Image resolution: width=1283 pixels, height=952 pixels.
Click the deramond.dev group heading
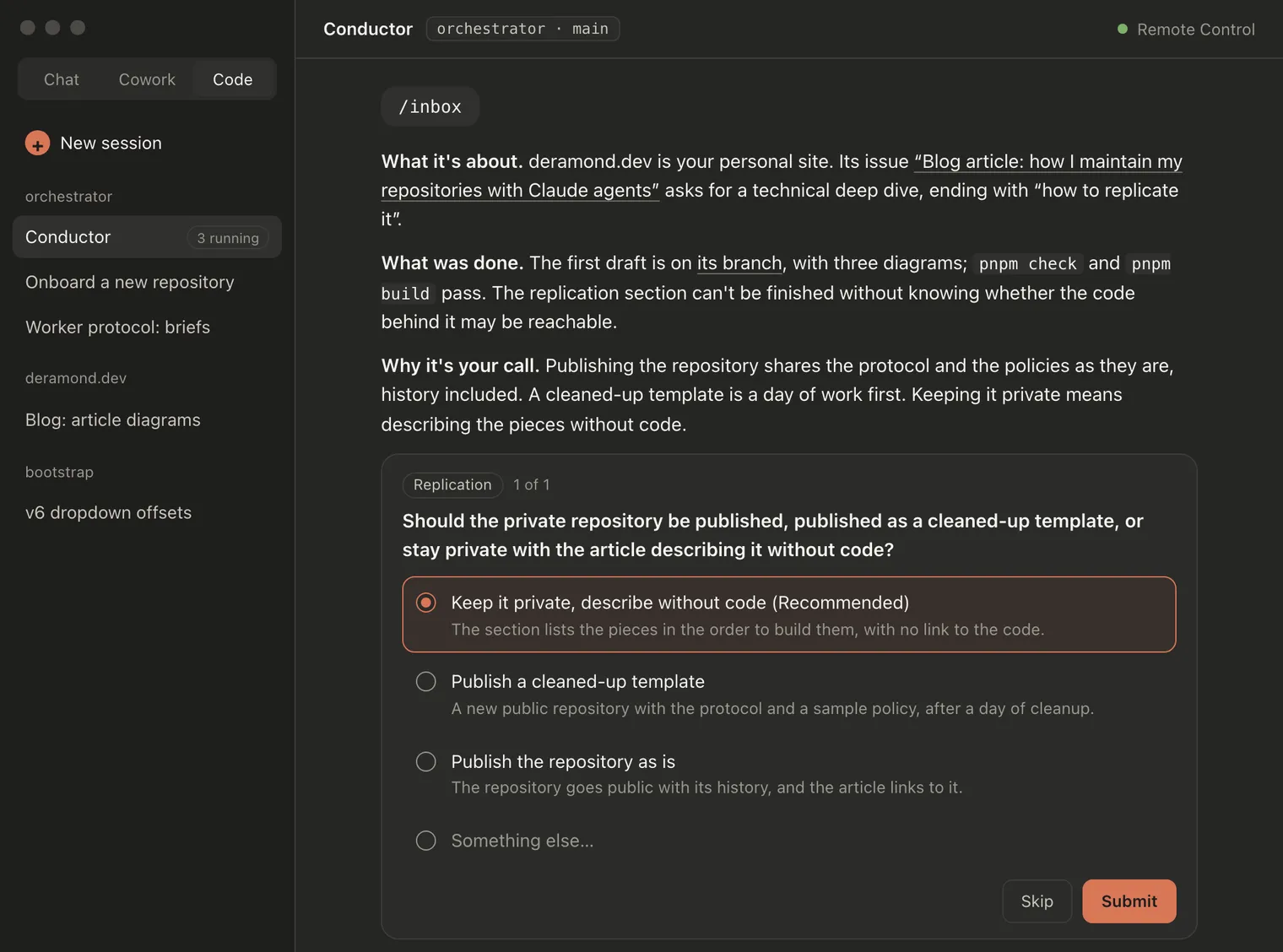[x=76, y=378]
